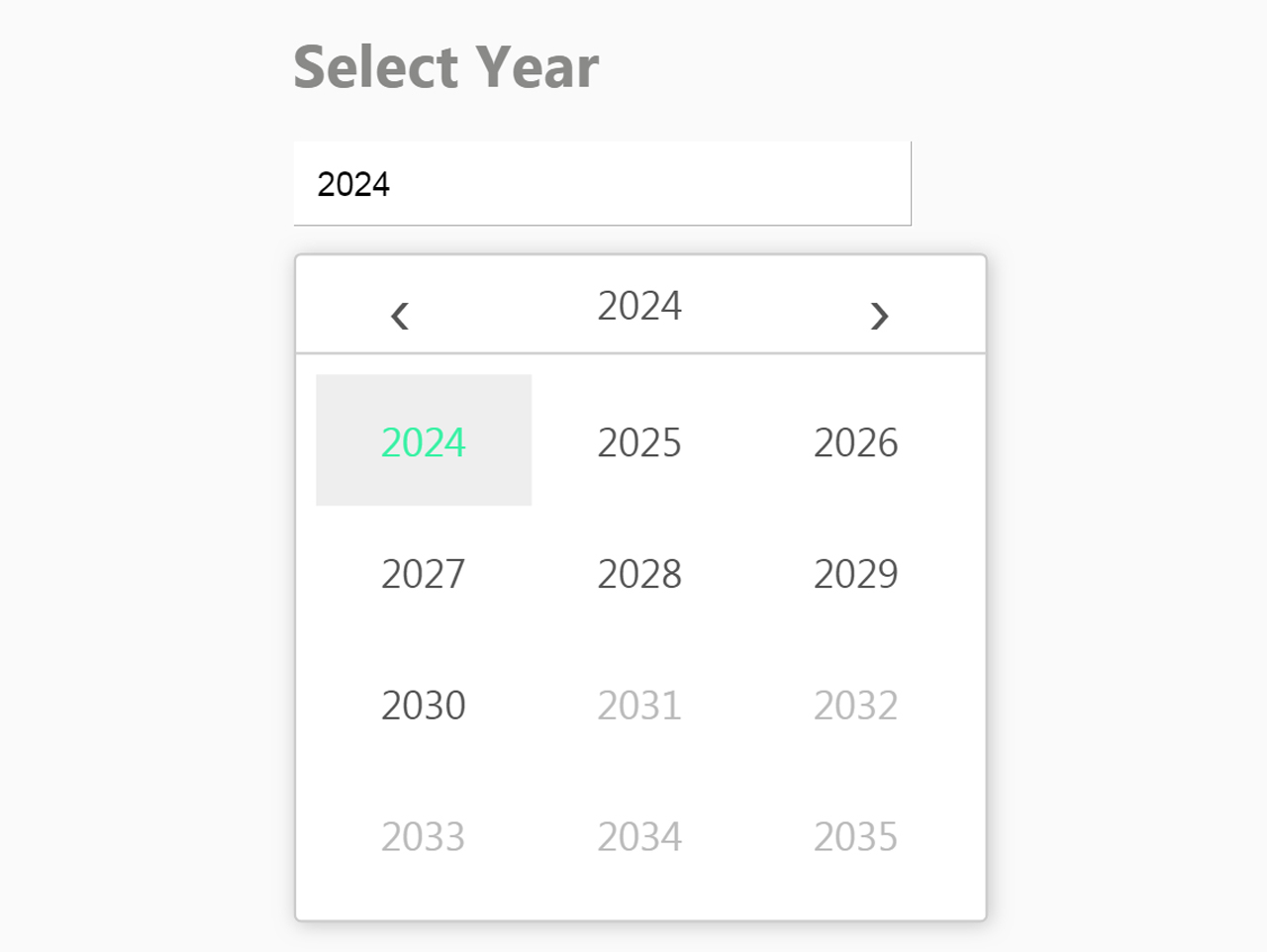Click the greyed-out year 2033
The width and height of the screenshot is (1267, 952).
click(424, 835)
